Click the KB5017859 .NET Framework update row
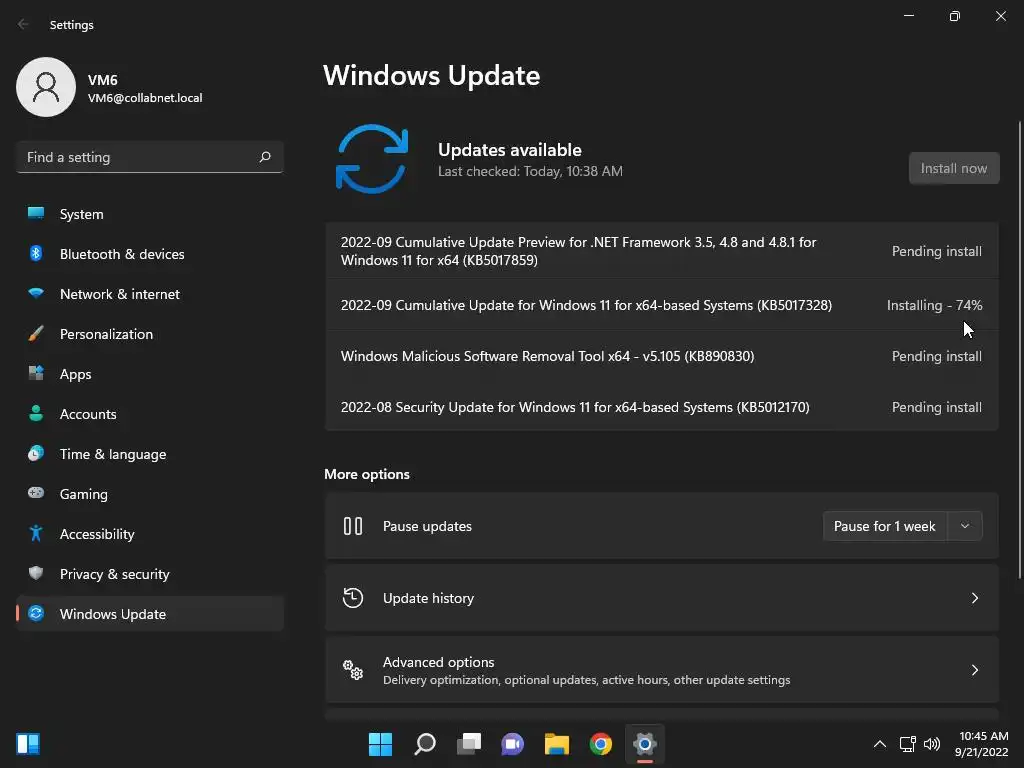1024x768 pixels. [x=662, y=251]
